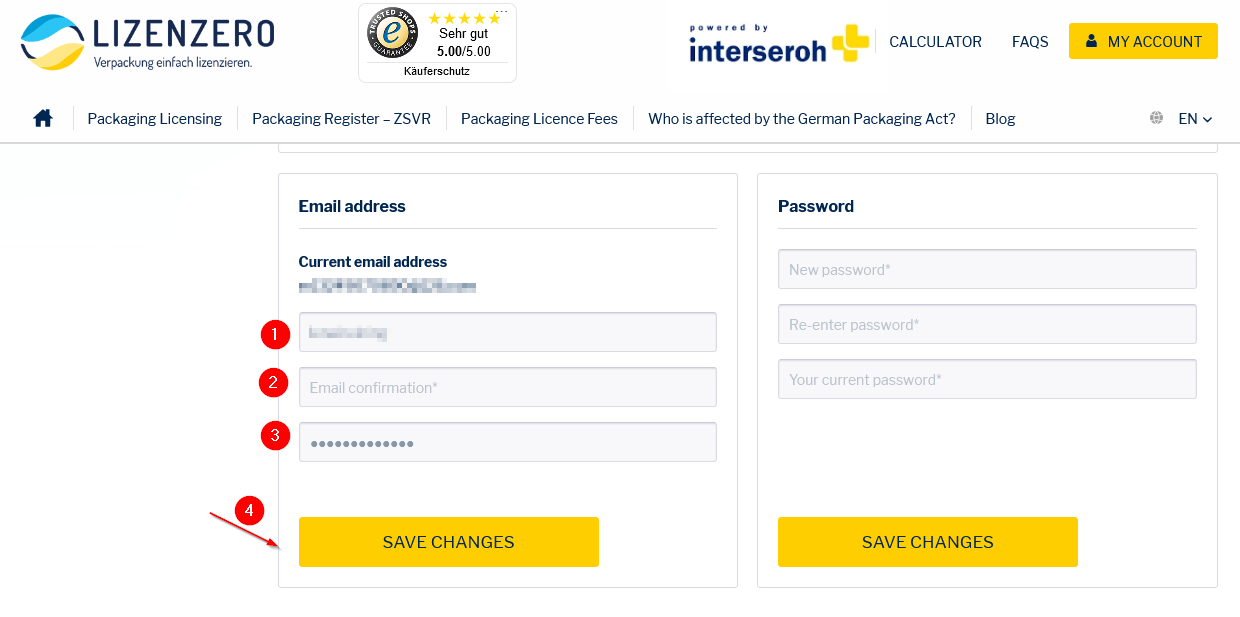The height and width of the screenshot is (617, 1240).
Task: Focus the New password field
Action: point(987,269)
